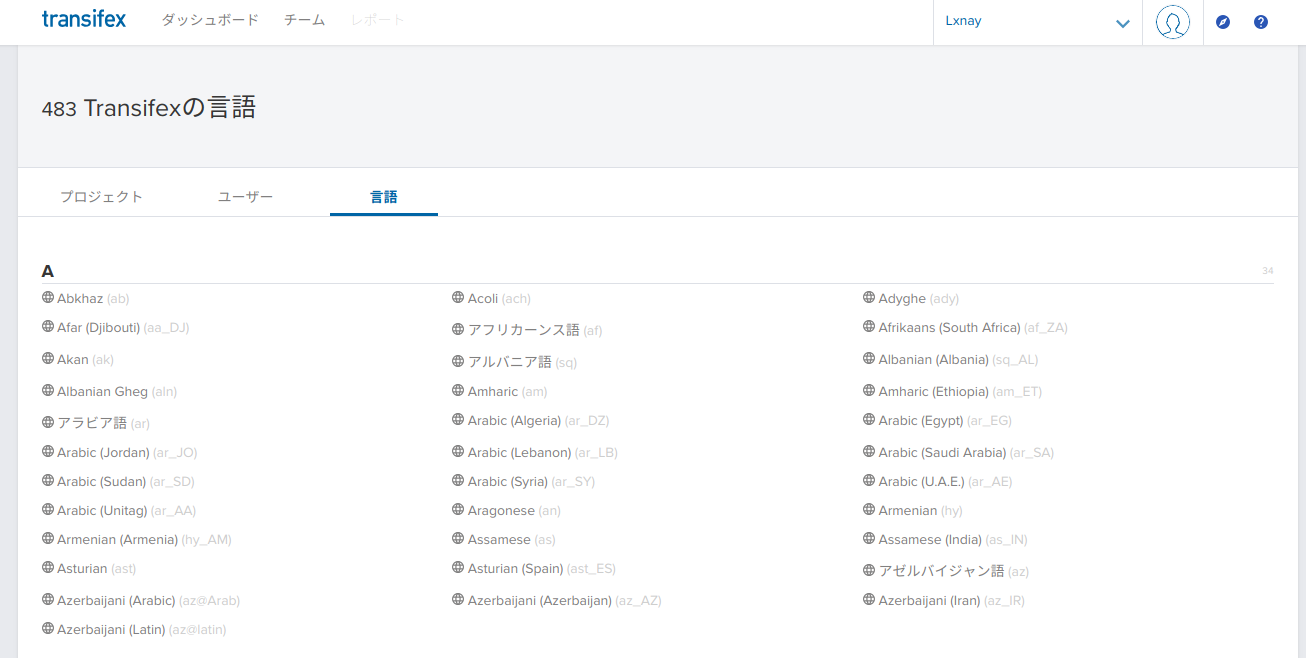This screenshot has width=1306, height=658.
Task: Click the globe icon beside Abkhaz
Action: click(48, 298)
